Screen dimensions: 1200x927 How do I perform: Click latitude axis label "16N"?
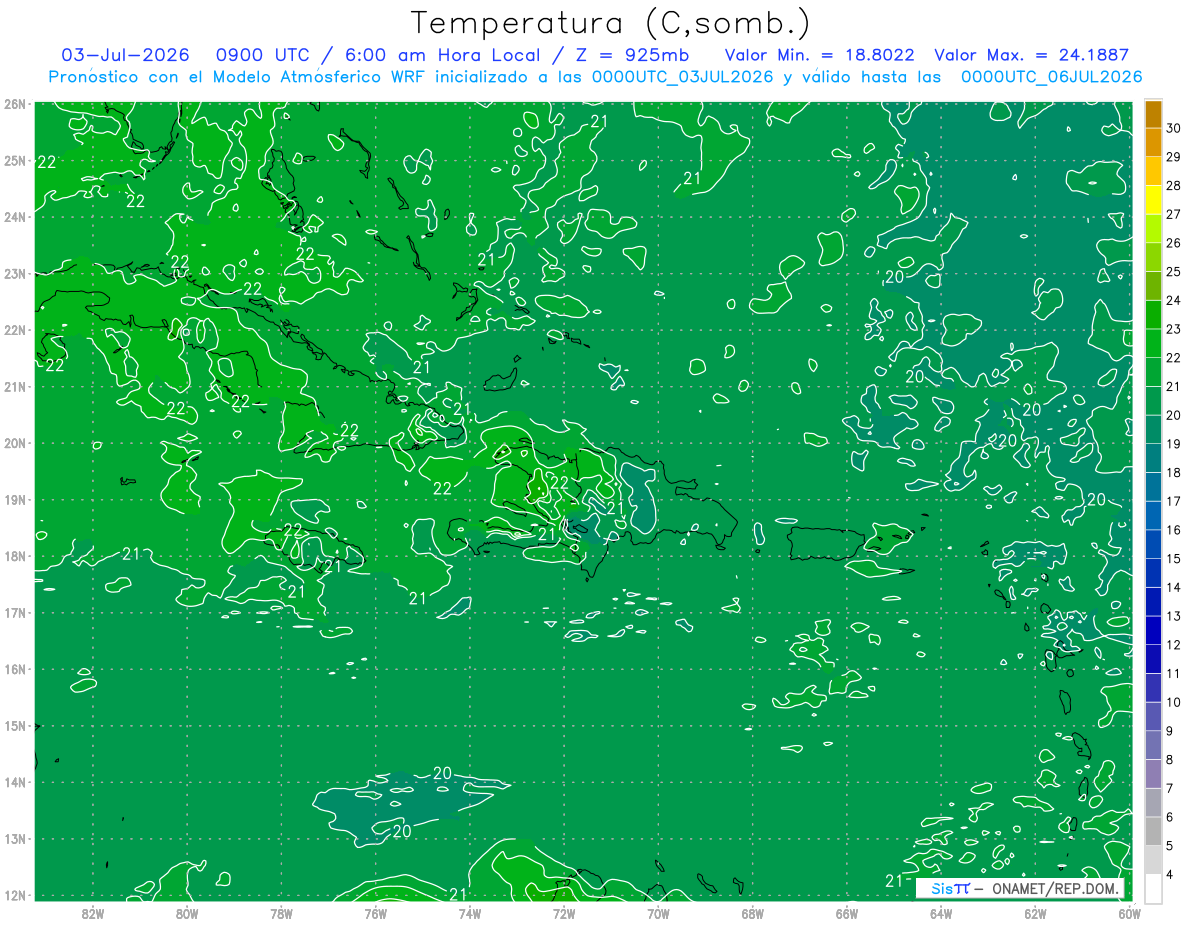(15, 669)
